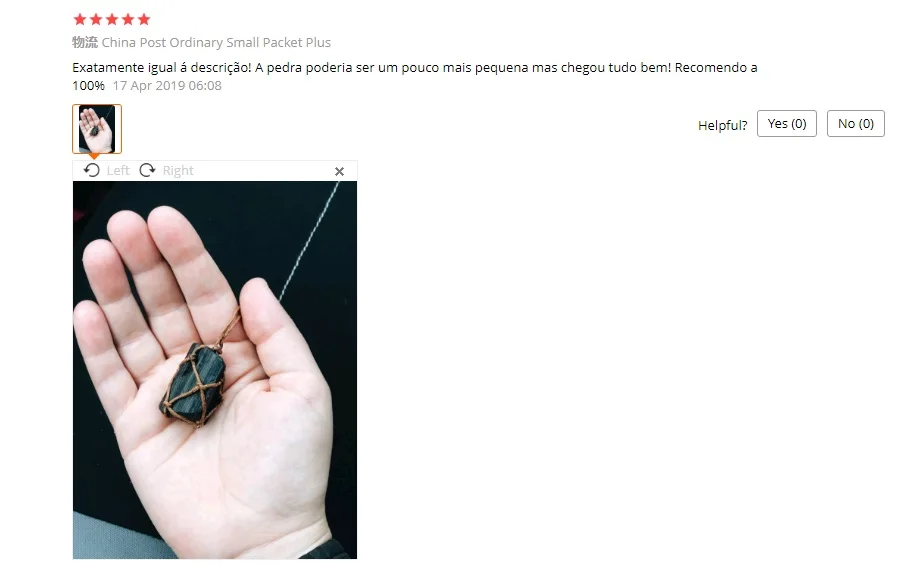903x570 pixels.
Task: Click the third red rating star
Action: (112, 20)
